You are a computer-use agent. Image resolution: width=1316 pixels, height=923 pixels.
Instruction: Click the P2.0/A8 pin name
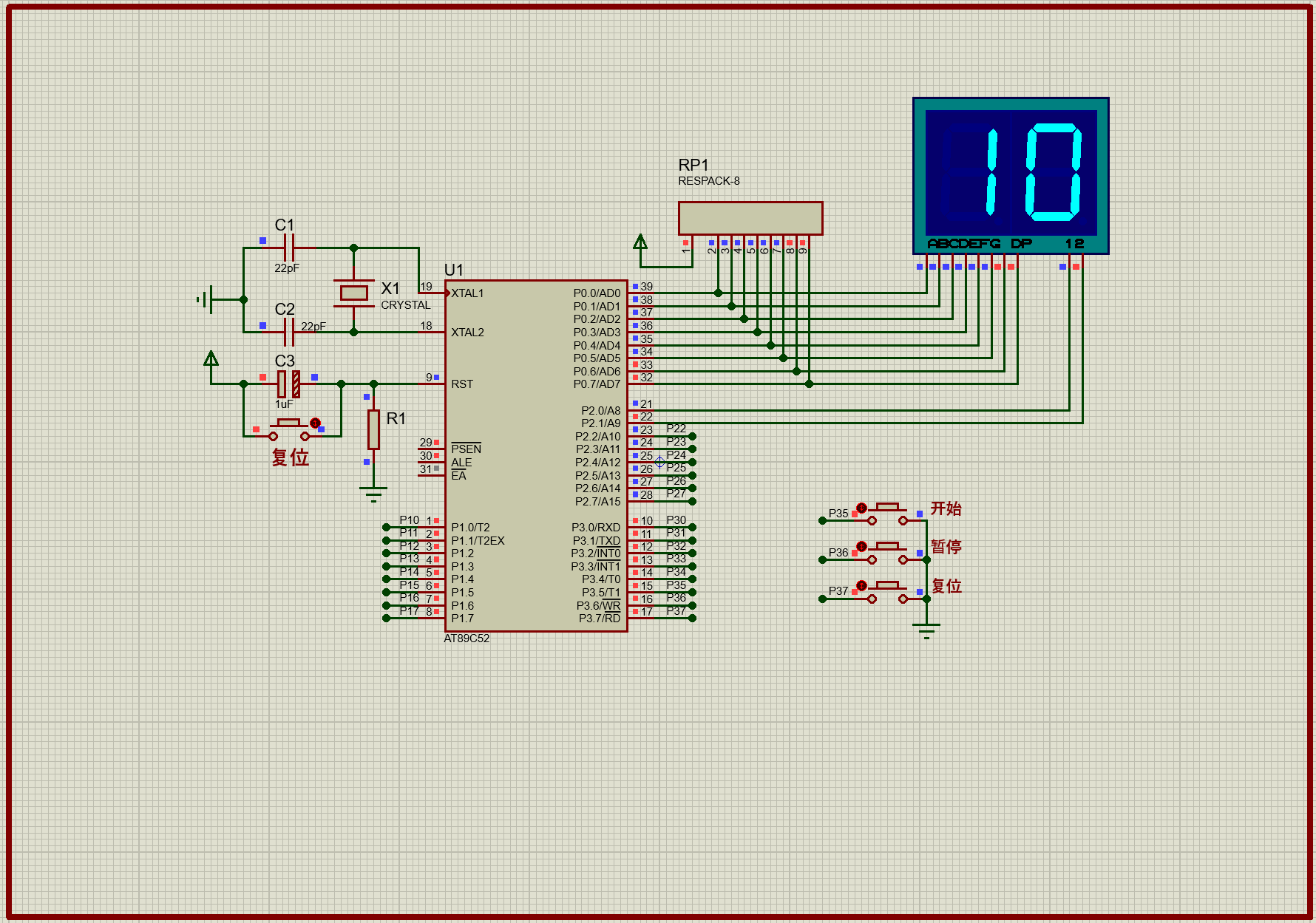[600, 411]
